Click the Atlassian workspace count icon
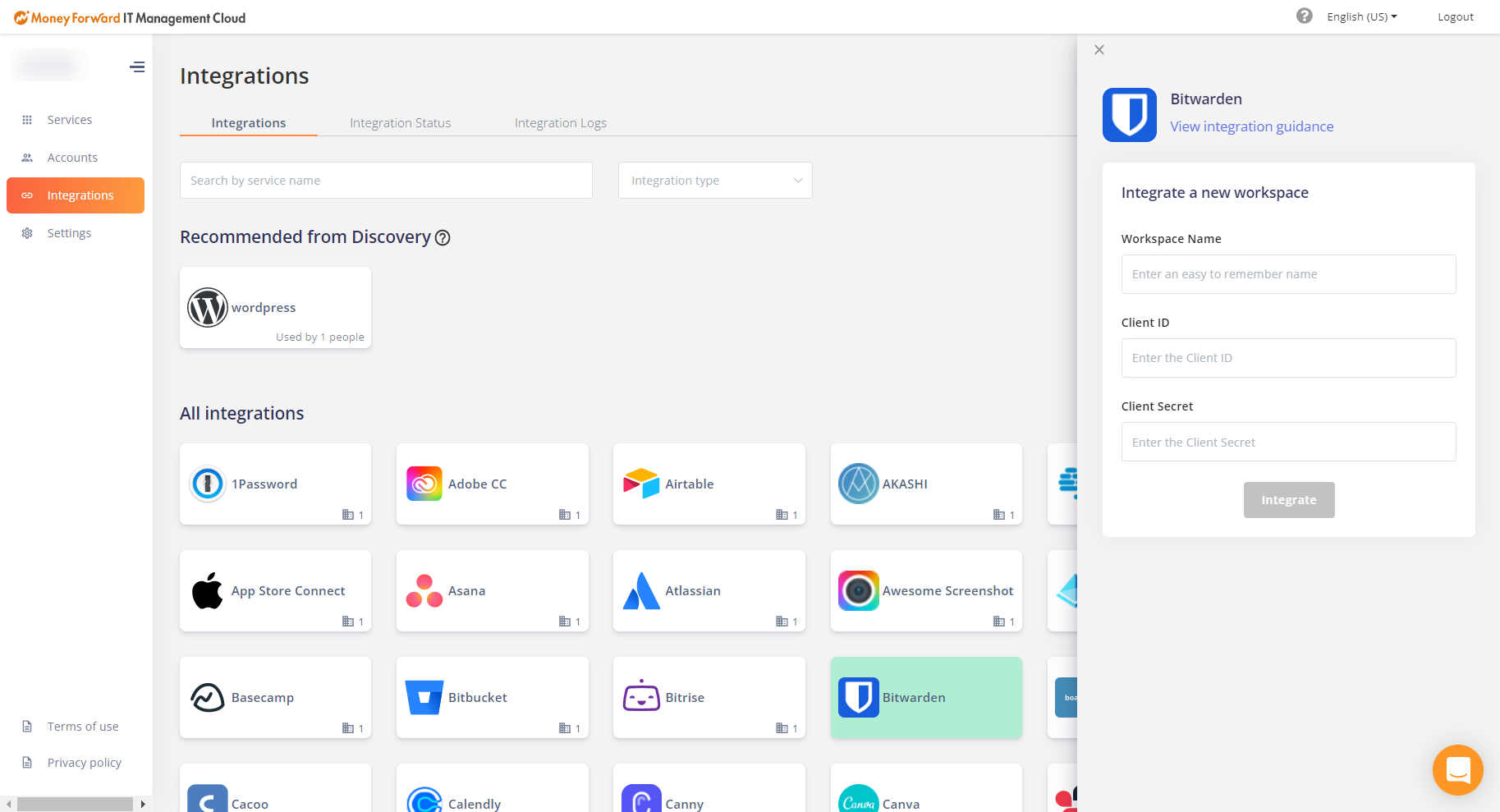The image size is (1500, 812). [x=782, y=622]
